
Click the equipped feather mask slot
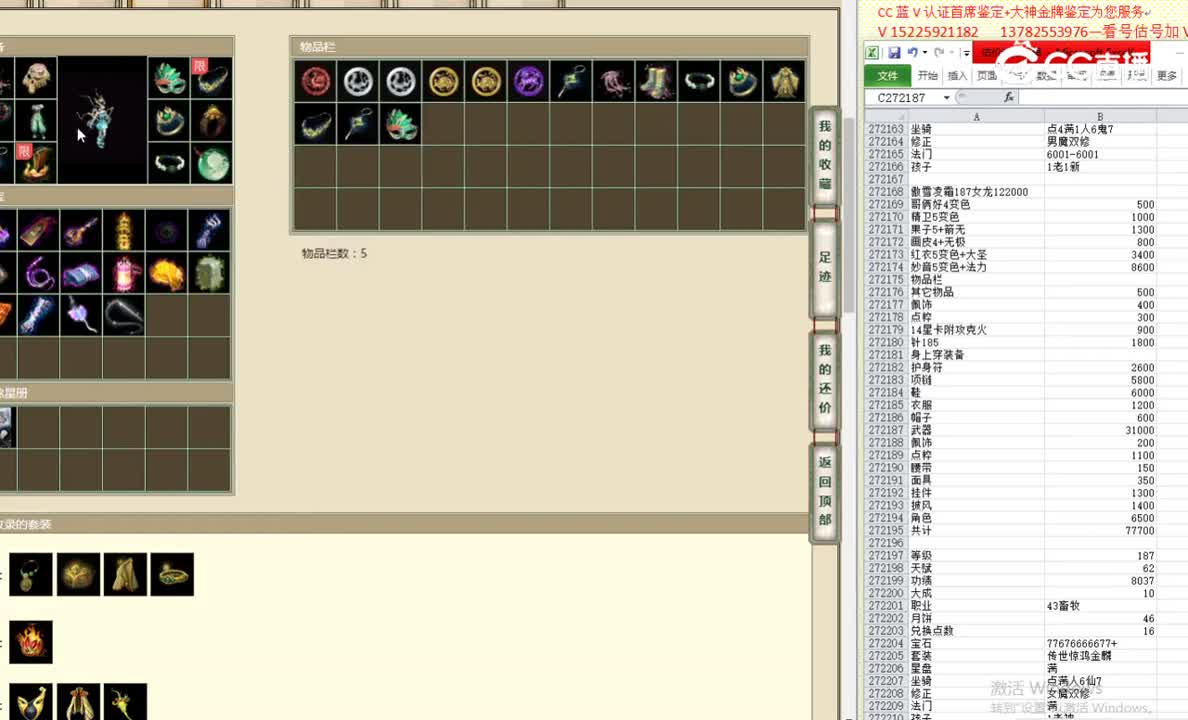(168, 77)
